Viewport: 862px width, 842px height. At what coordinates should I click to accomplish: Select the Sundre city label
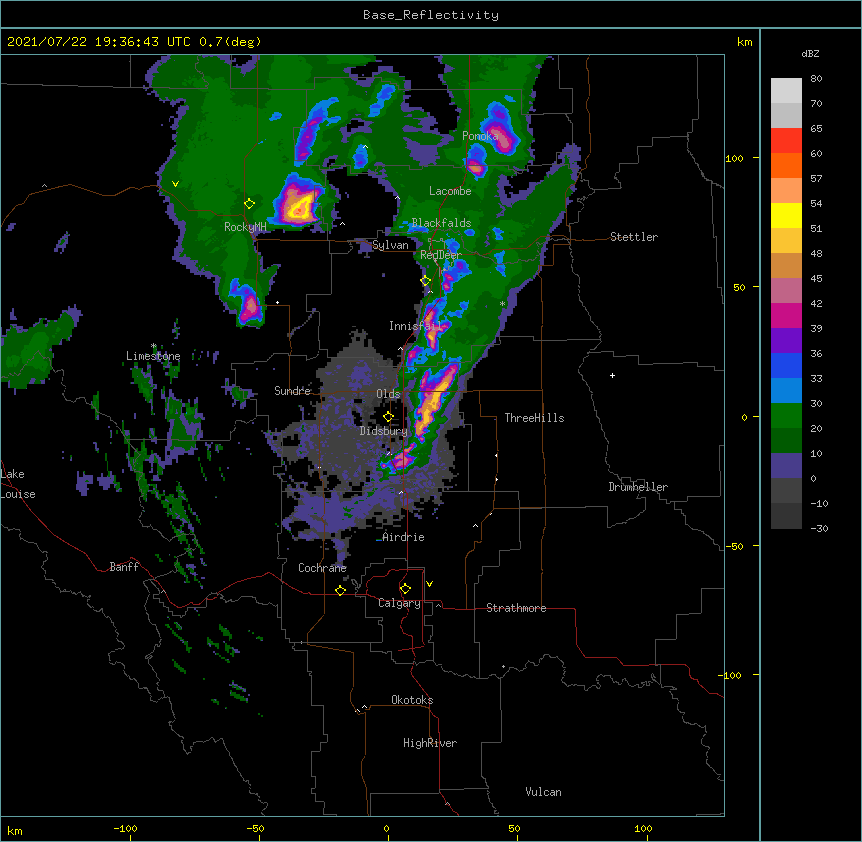pos(292,390)
